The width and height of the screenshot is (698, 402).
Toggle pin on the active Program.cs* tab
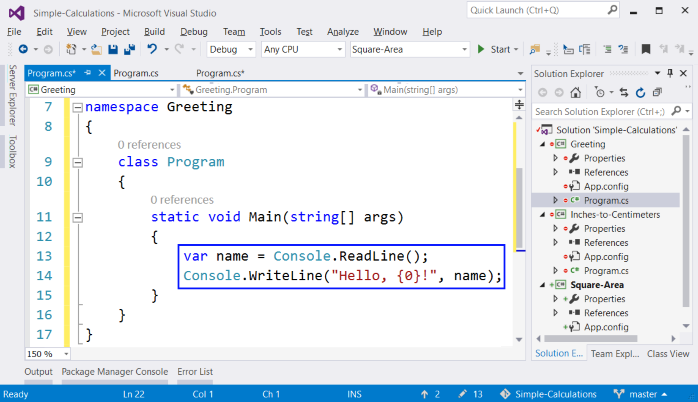click(x=88, y=73)
